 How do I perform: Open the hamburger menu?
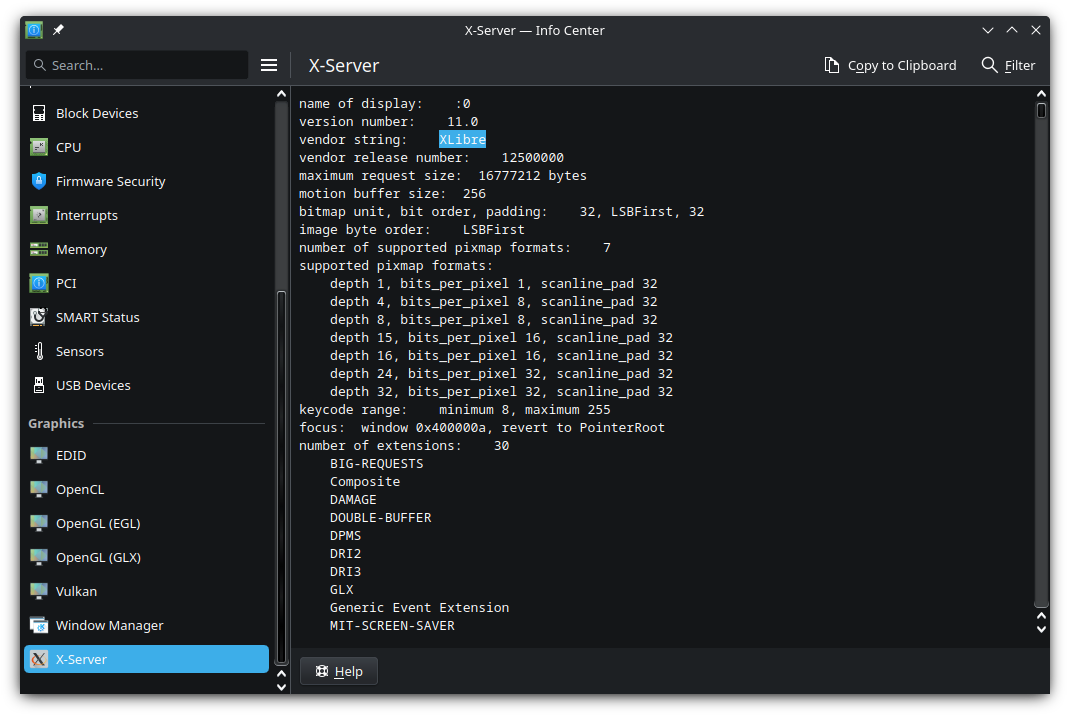point(269,66)
